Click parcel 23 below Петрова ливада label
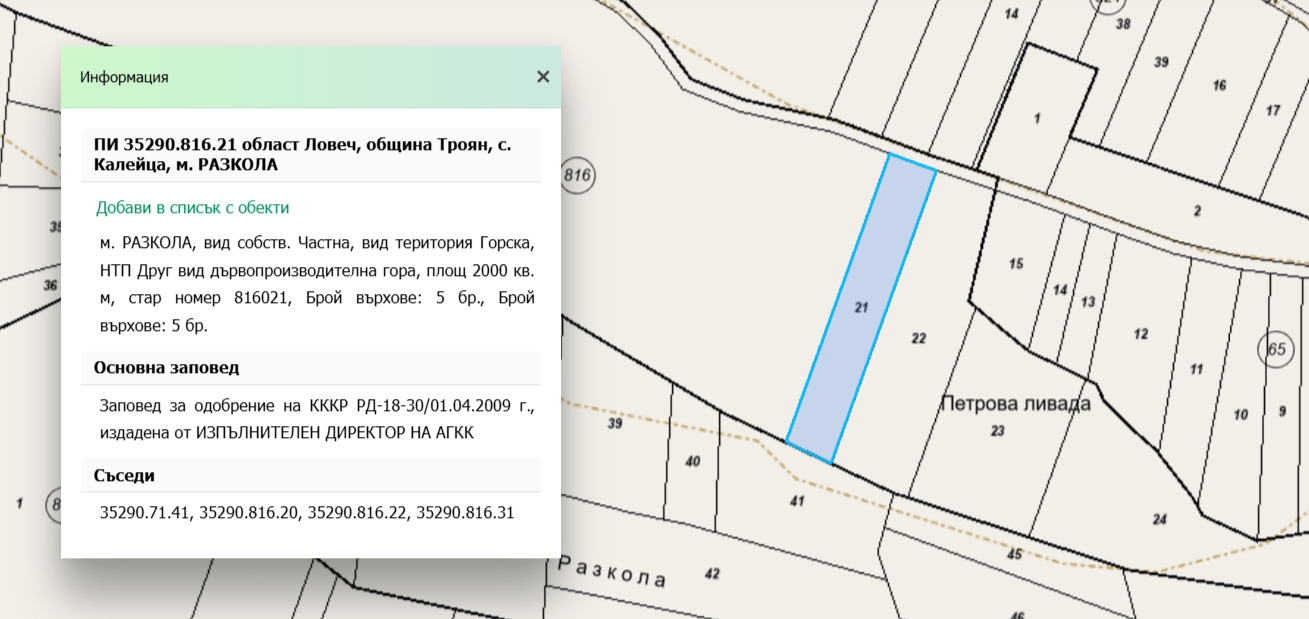1309x619 pixels. pos(996,431)
